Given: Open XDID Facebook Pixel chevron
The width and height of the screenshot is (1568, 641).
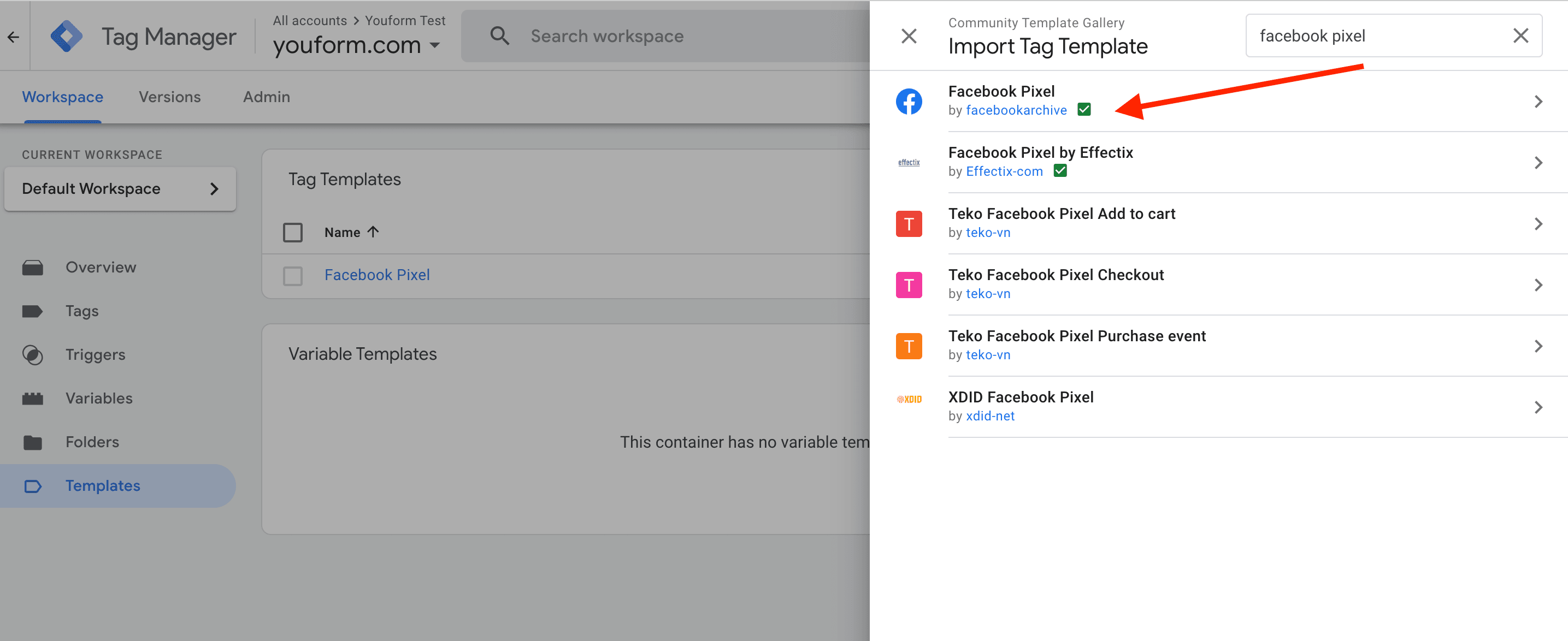Looking at the screenshot, I should (1538, 407).
